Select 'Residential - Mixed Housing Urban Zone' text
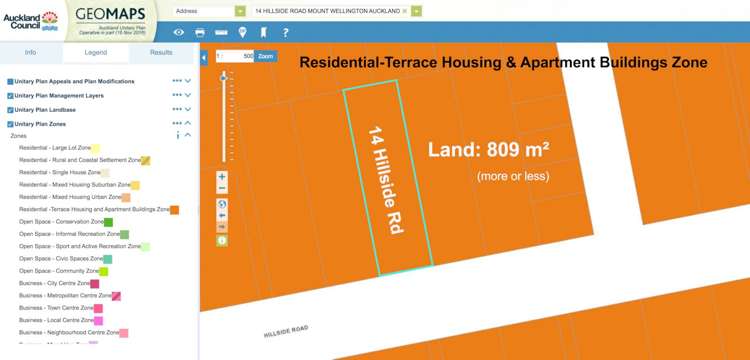 [70, 197]
